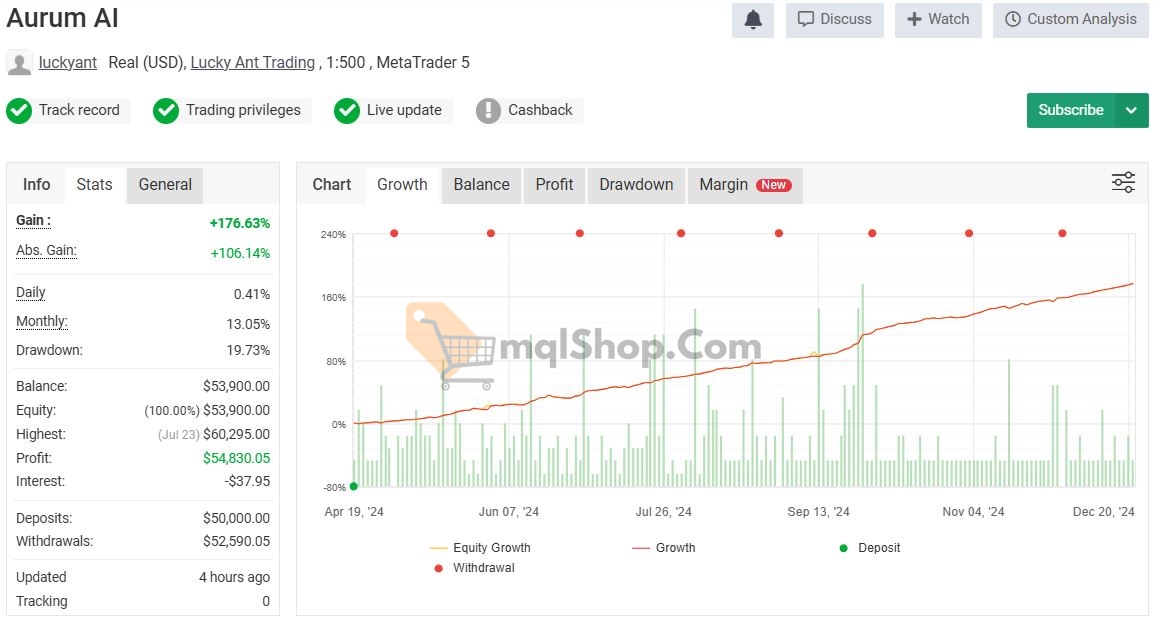Open the Lucky Ant Trading link
Viewport: 1160px width, 627px height.
pyautogui.click(x=252, y=63)
